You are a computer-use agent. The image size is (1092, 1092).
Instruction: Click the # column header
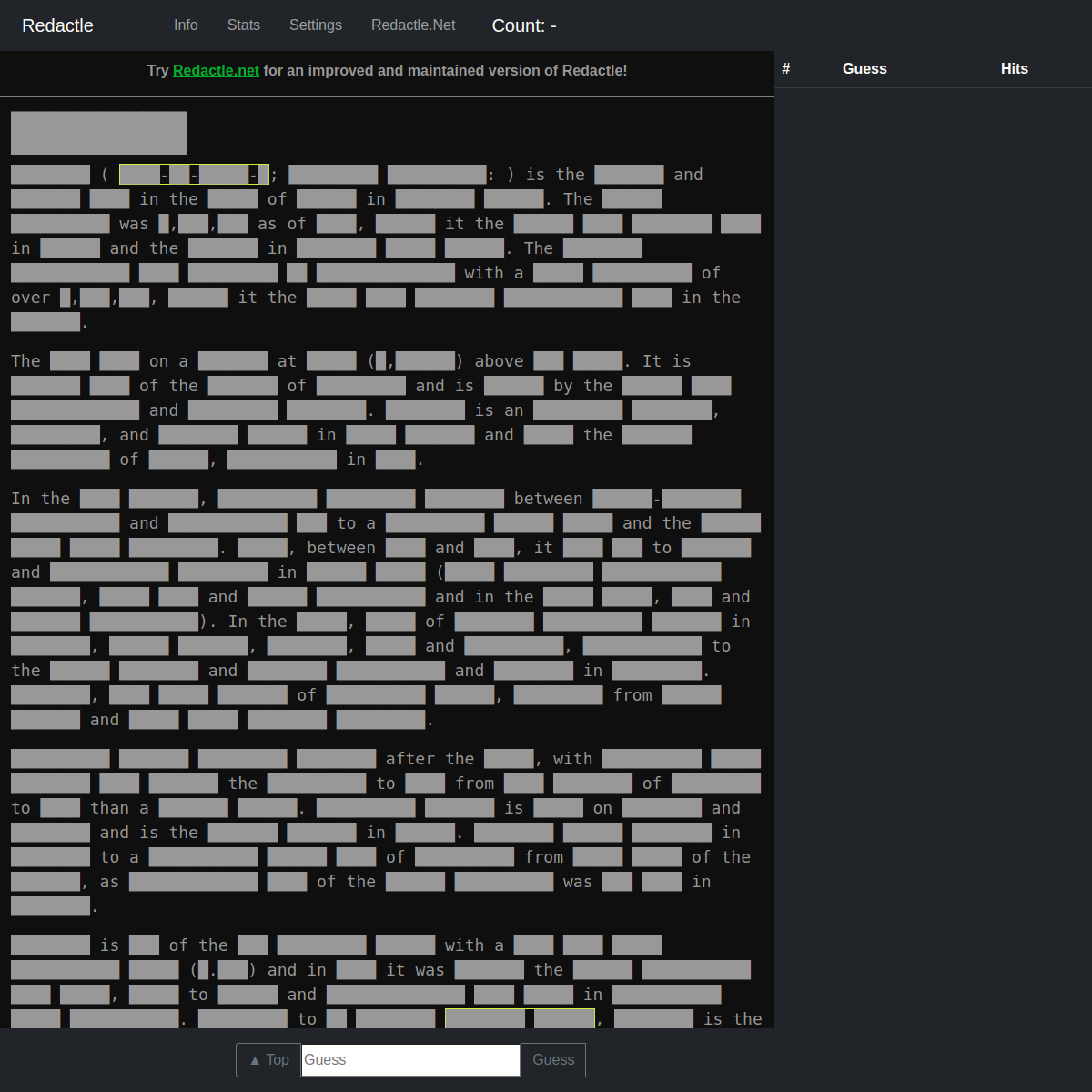786,69
